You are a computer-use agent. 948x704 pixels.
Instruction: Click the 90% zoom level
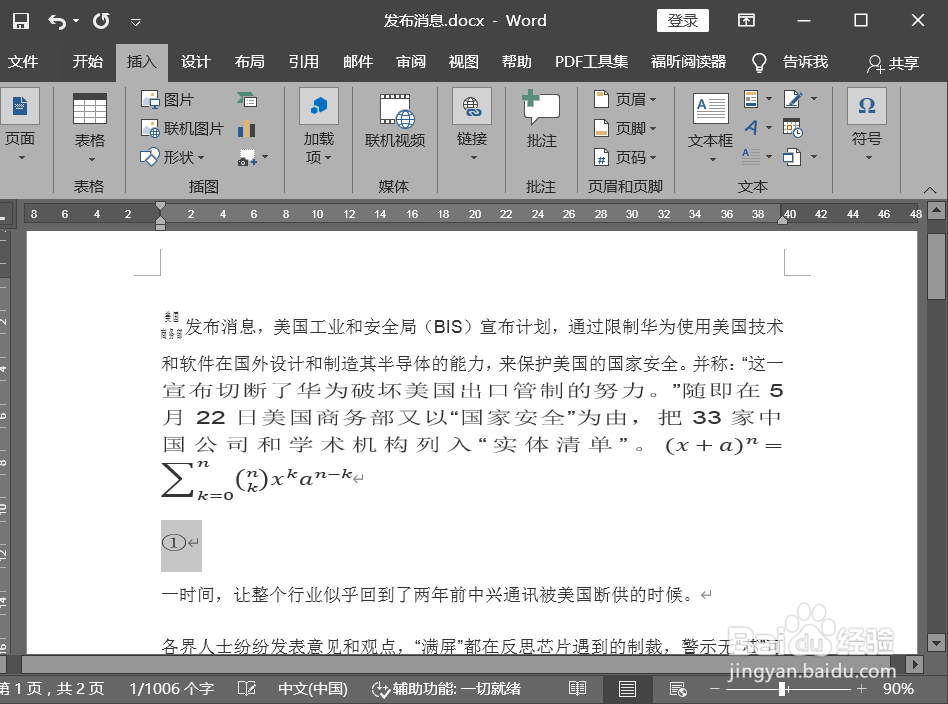[x=898, y=688]
